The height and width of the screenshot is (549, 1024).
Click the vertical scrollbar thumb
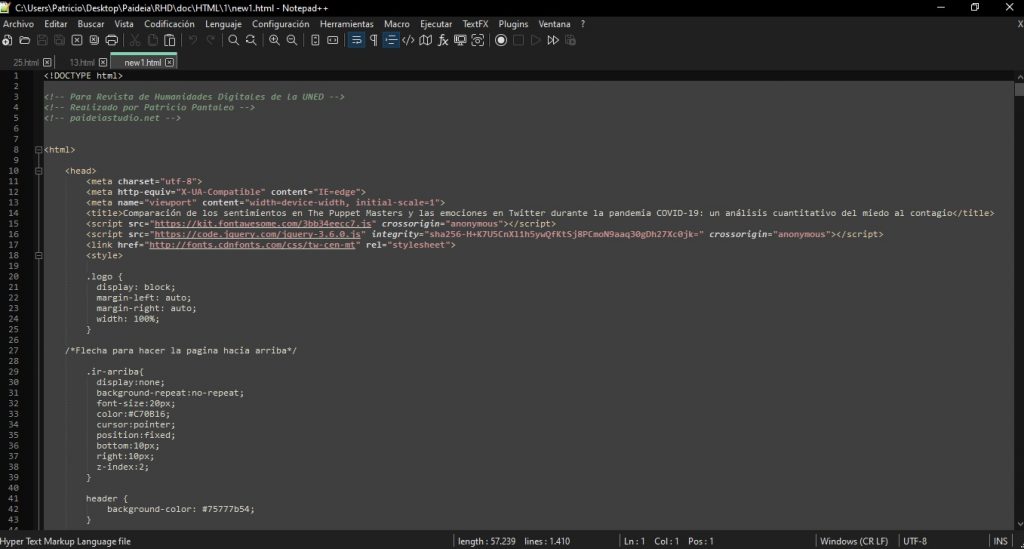point(1019,89)
